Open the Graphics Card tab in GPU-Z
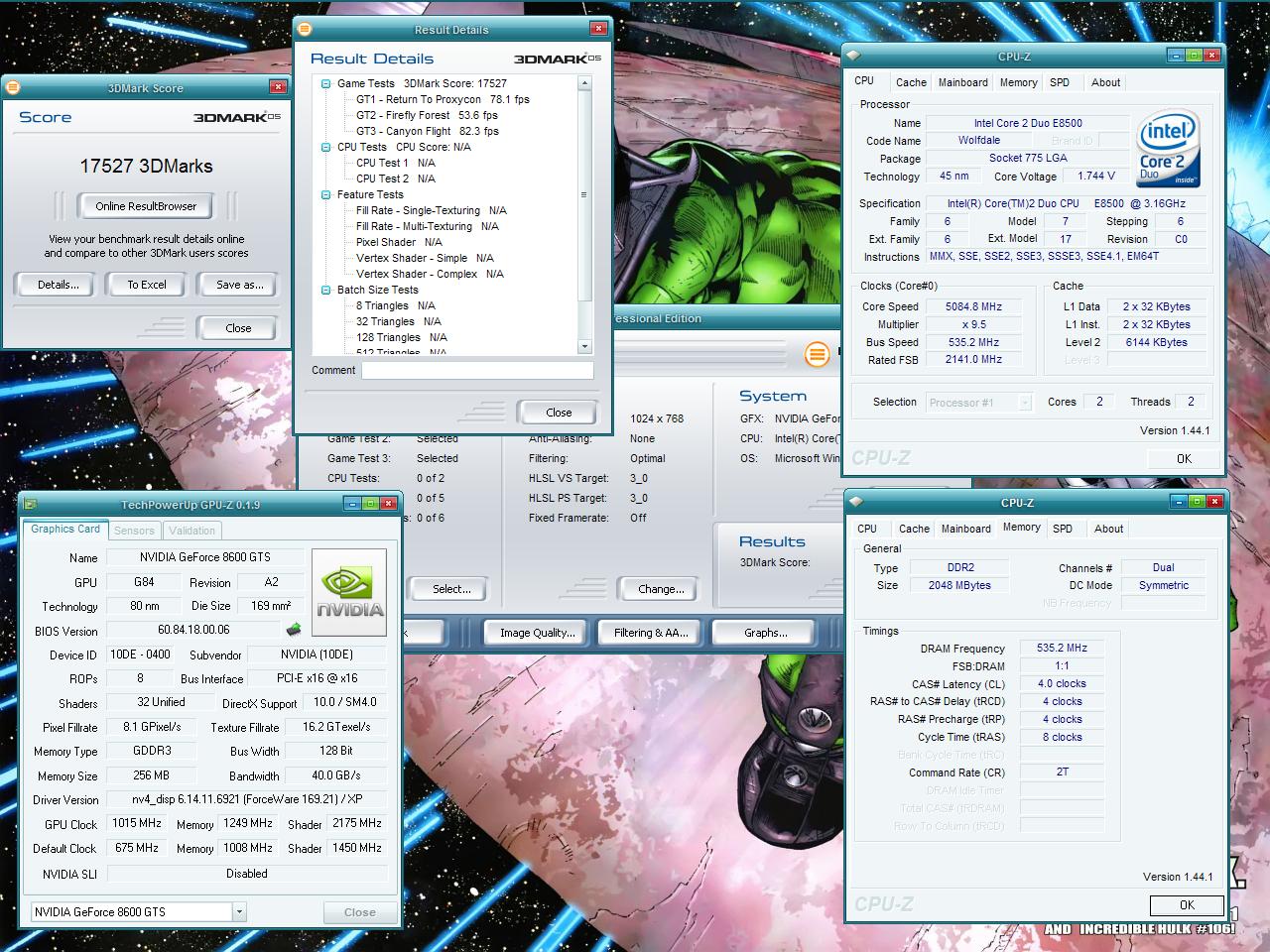Viewport: 1270px width, 952px height. pyautogui.click(x=65, y=529)
